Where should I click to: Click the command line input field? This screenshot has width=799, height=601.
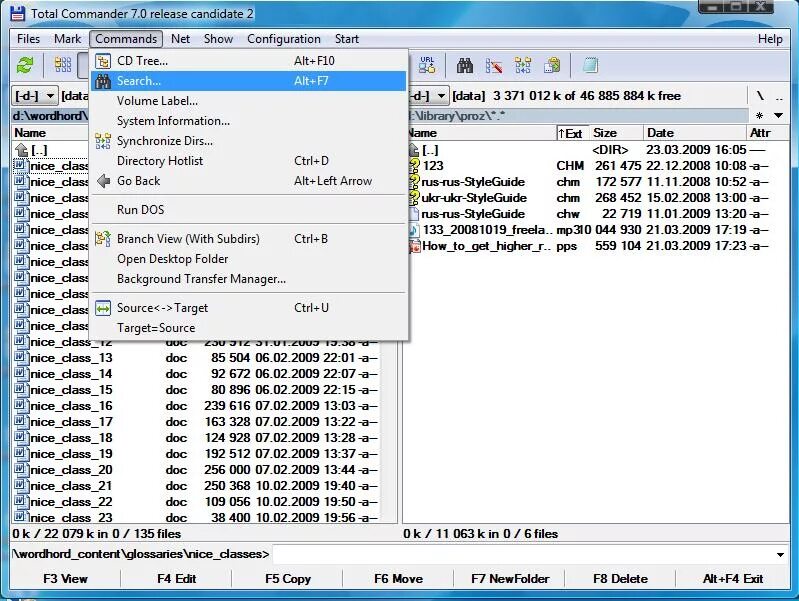tap(523, 554)
